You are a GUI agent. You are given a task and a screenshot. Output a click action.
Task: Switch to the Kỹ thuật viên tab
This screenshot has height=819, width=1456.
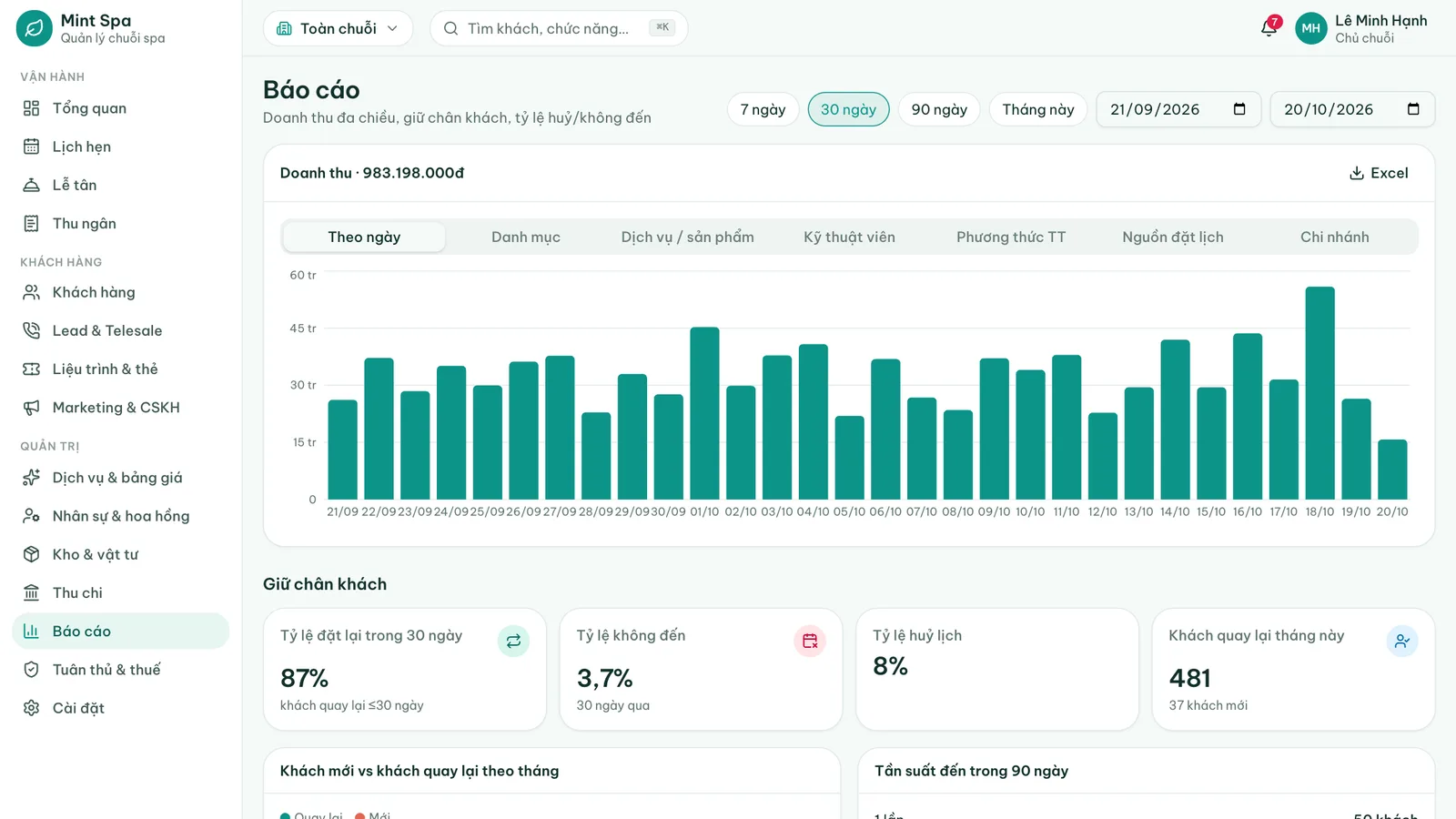pyautogui.click(x=849, y=237)
